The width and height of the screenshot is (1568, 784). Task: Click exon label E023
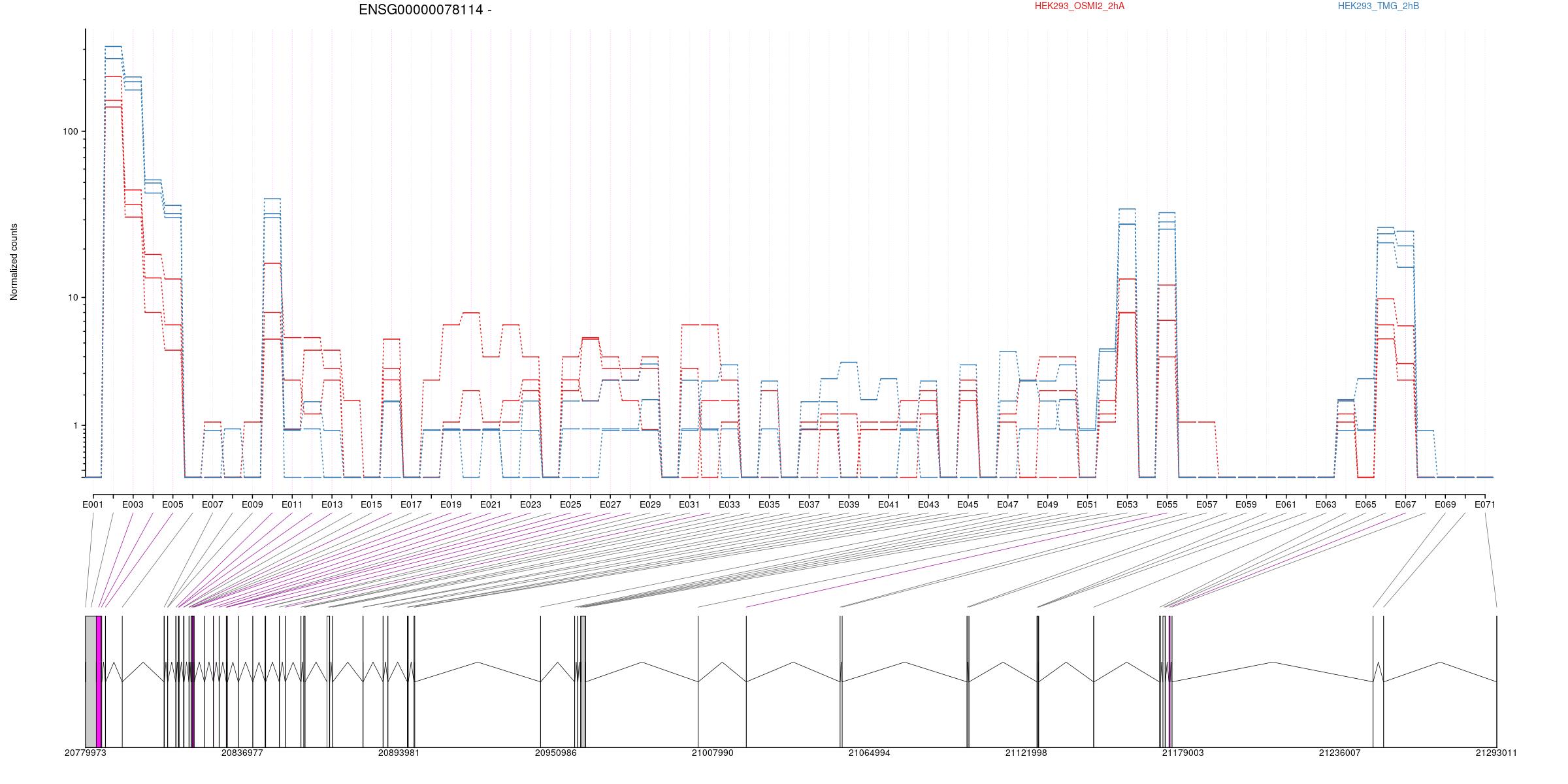[x=531, y=504]
